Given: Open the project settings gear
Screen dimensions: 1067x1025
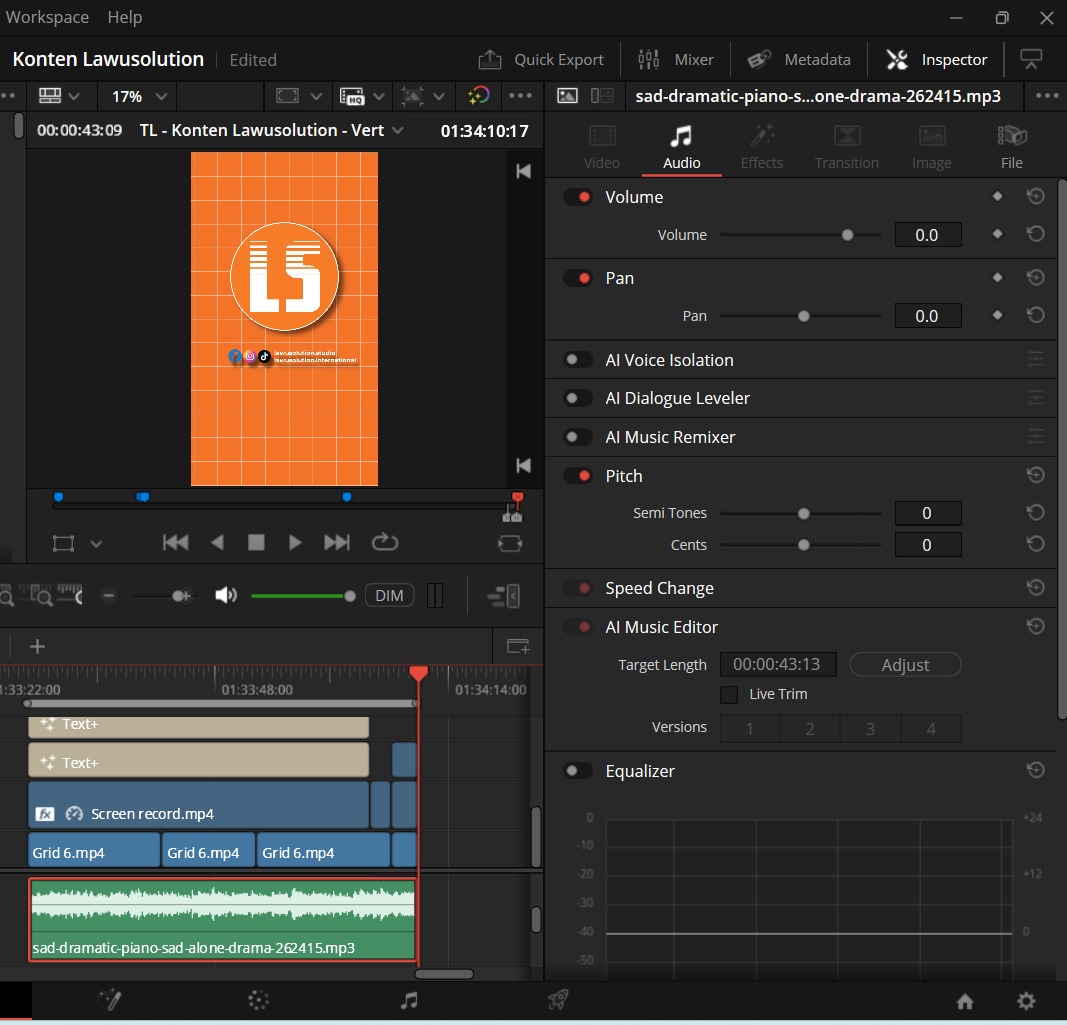Looking at the screenshot, I should click(x=1026, y=1001).
